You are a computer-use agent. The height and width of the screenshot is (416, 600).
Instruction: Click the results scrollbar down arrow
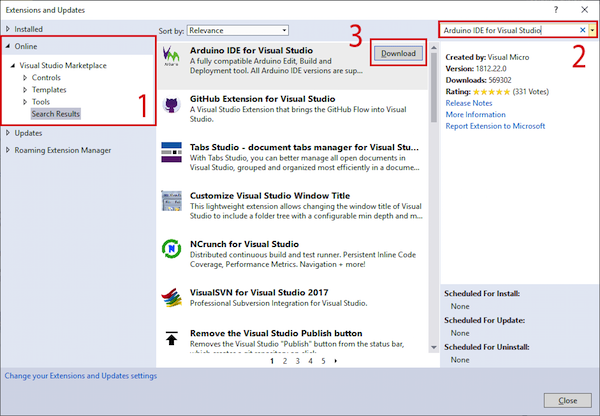click(434, 347)
